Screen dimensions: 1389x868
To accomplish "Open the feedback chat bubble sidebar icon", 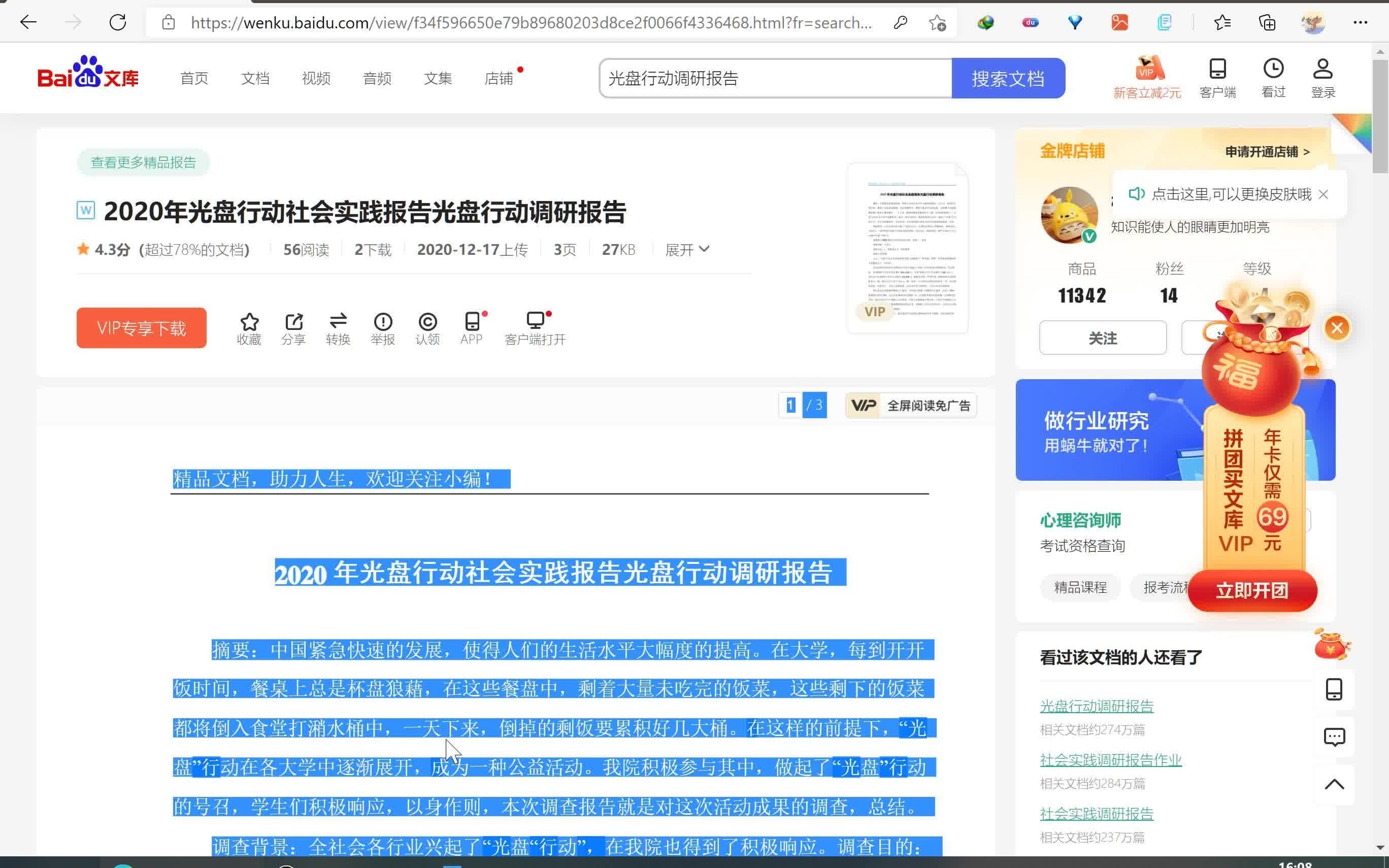I will (x=1334, y=737).
